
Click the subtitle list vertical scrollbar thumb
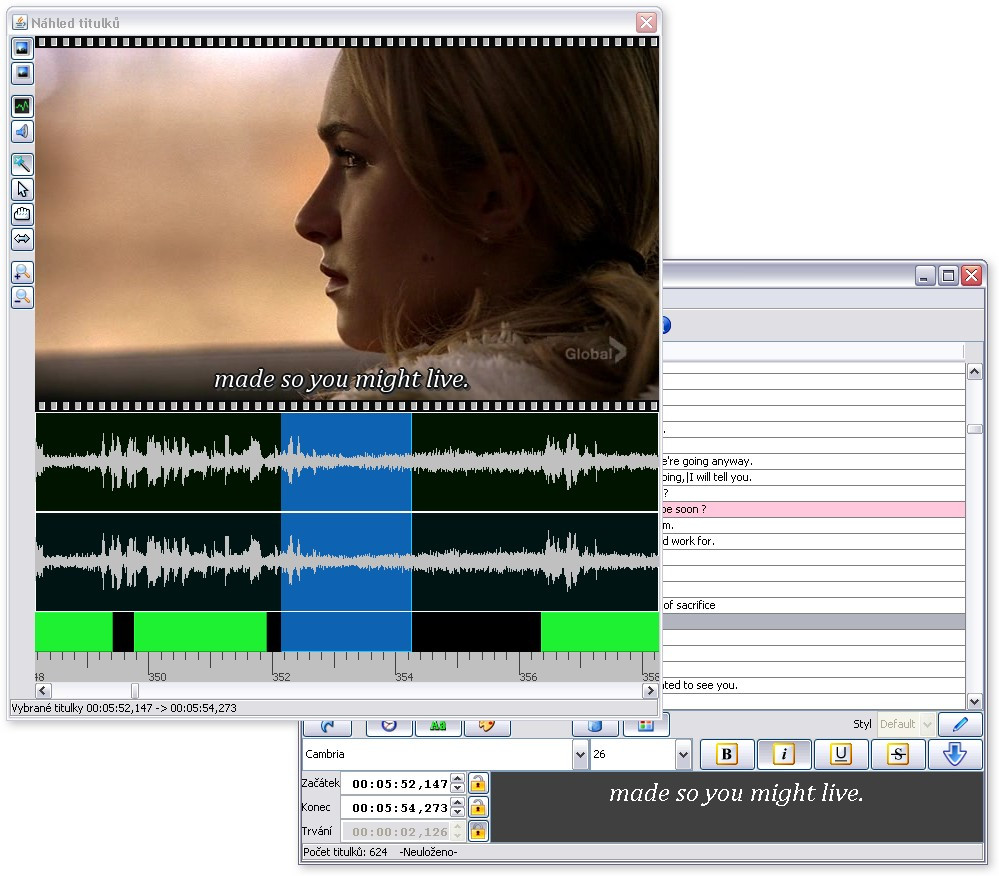[974, 429]
